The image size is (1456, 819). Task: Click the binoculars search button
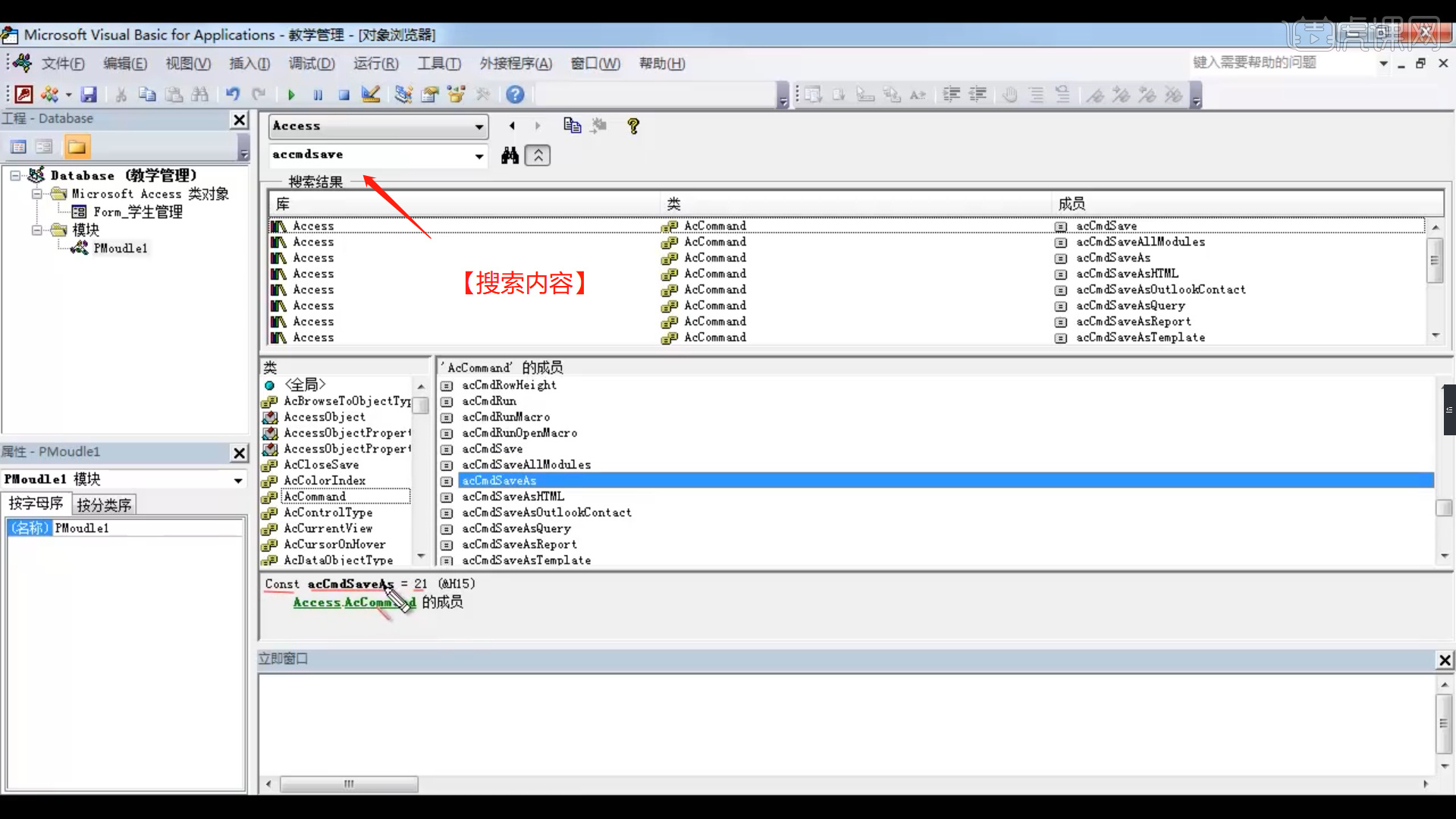point(510,155)
